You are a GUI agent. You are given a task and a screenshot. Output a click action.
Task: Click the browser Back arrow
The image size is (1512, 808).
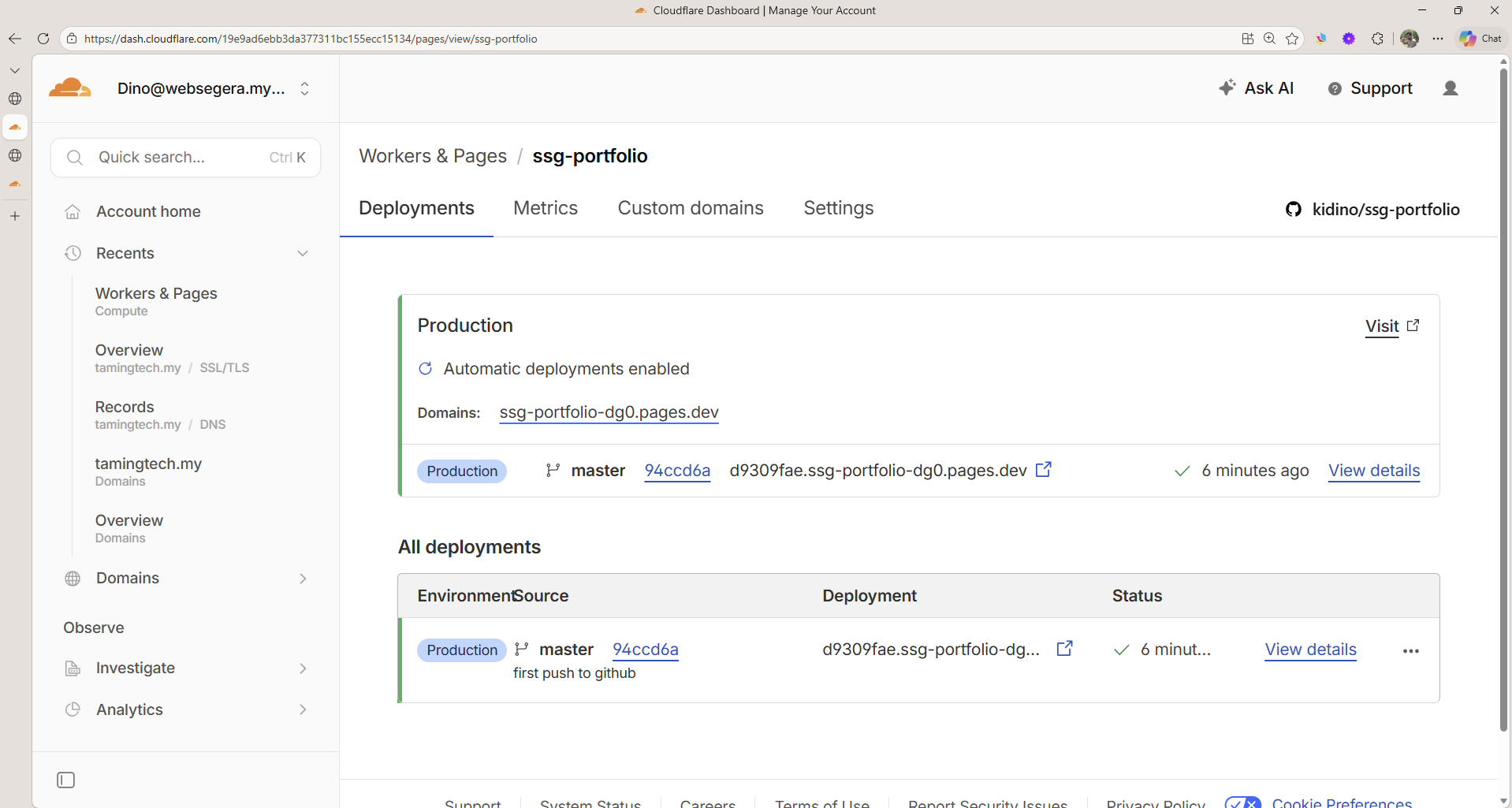15,39
